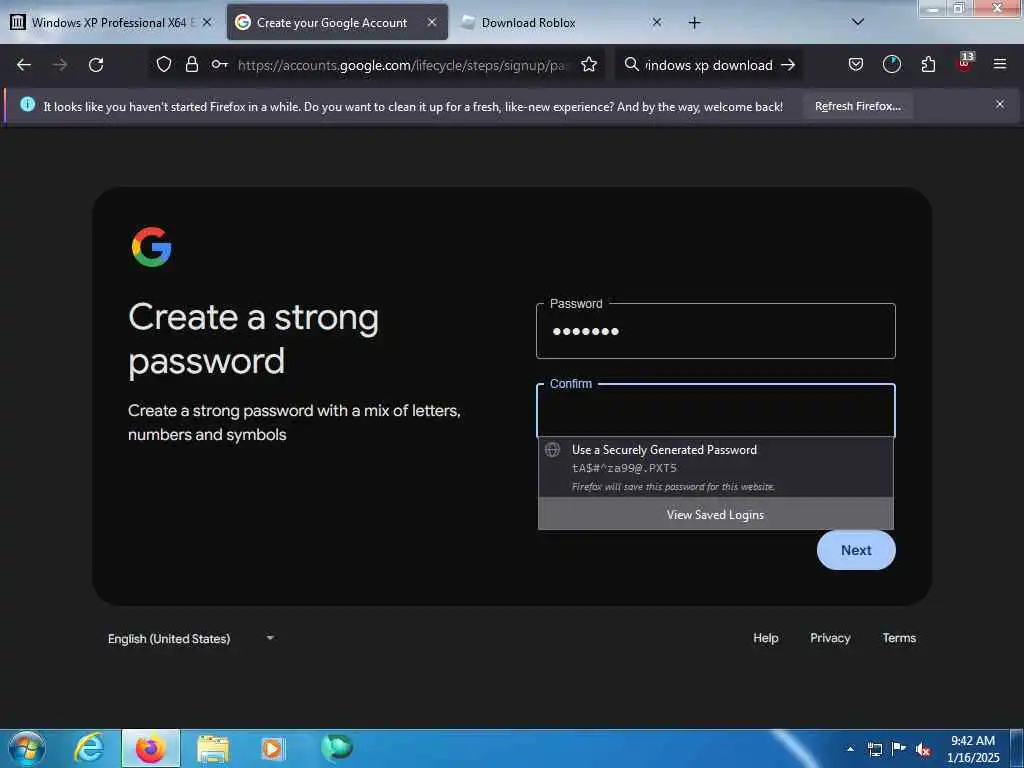Click the URL address bar
This screenshot has width=1024, height=768.
click(x=405, y=65)
